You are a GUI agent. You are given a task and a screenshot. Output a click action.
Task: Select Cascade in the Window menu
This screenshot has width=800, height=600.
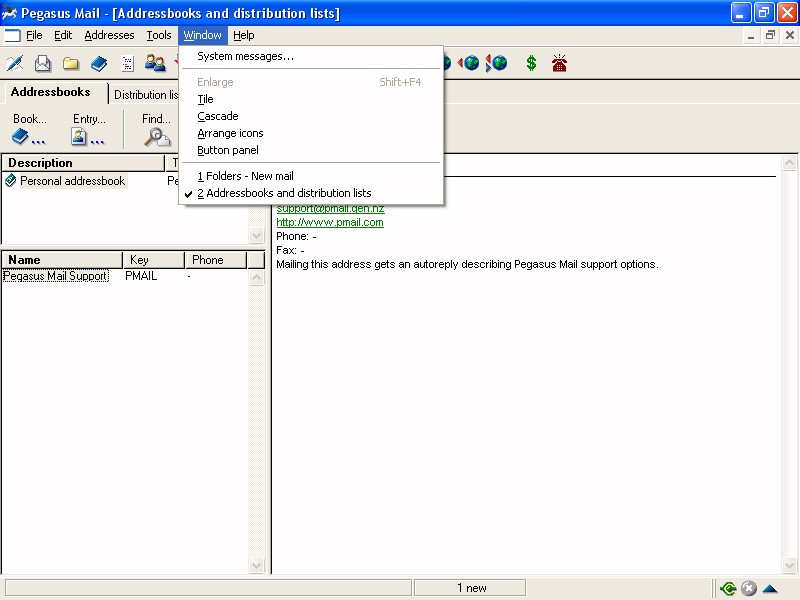311,116
